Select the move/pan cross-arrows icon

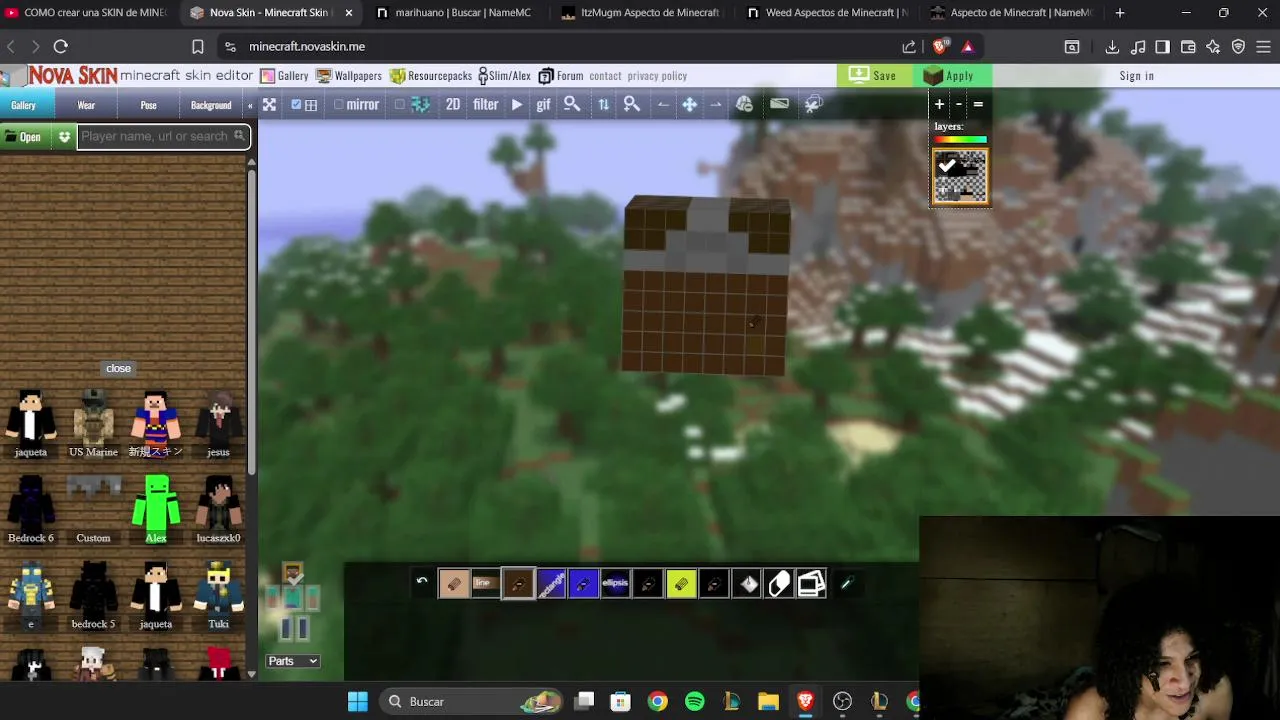[690, 104]
